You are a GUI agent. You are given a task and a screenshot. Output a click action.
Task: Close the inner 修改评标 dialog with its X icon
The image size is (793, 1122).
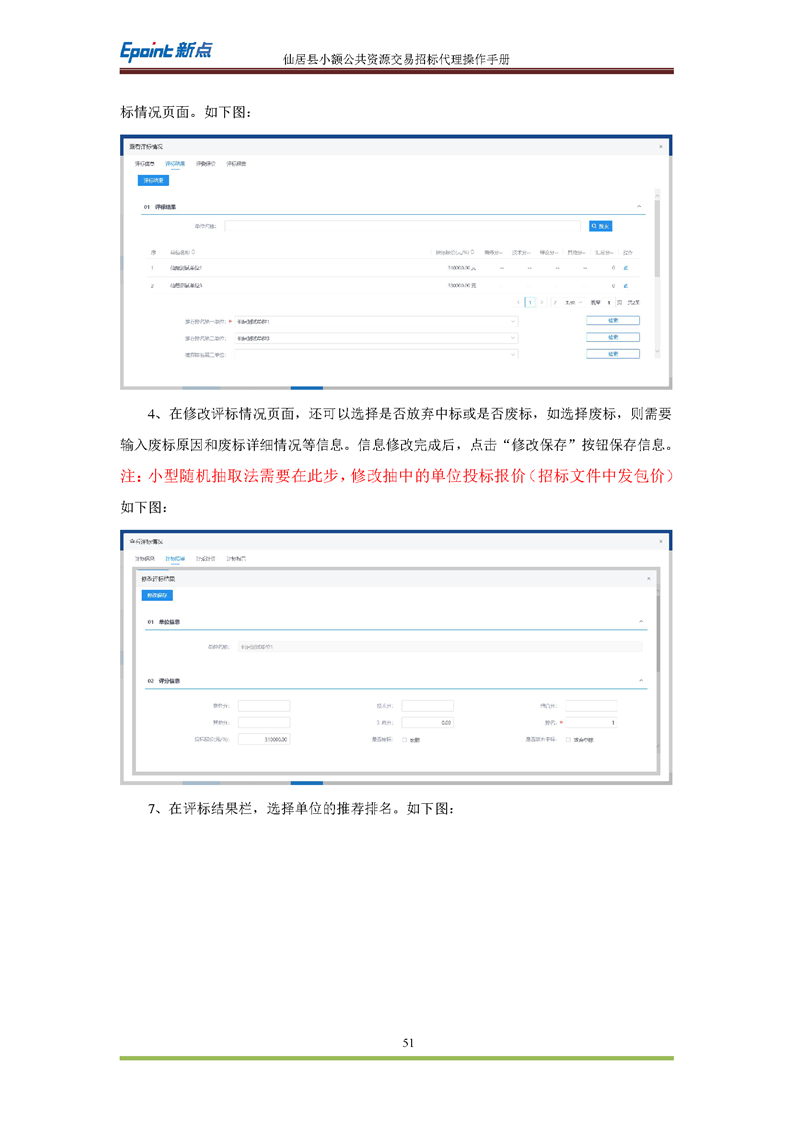649,578
